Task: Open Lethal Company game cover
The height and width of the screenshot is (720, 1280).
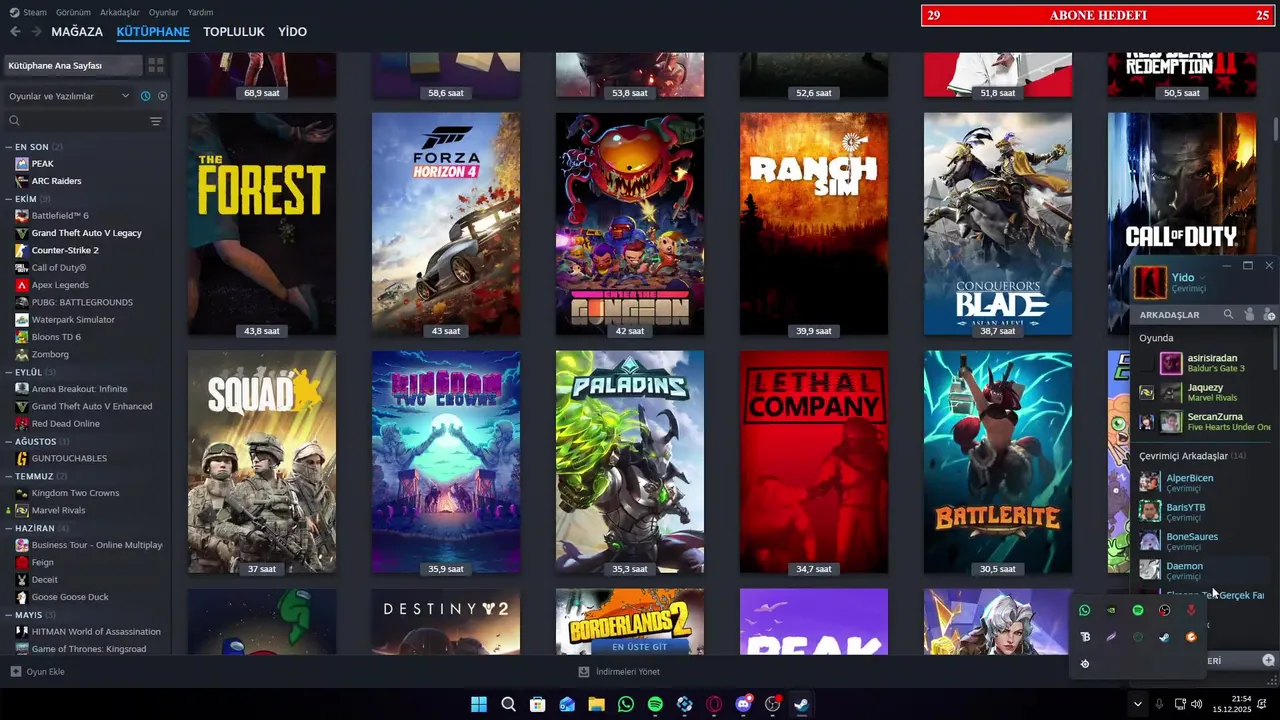Action: click(814, 462)
